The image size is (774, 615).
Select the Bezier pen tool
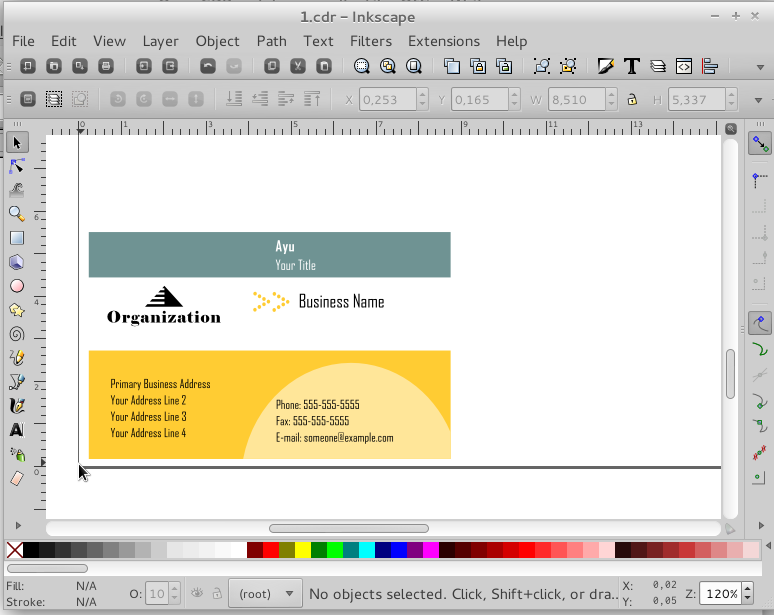pos(17,382)
